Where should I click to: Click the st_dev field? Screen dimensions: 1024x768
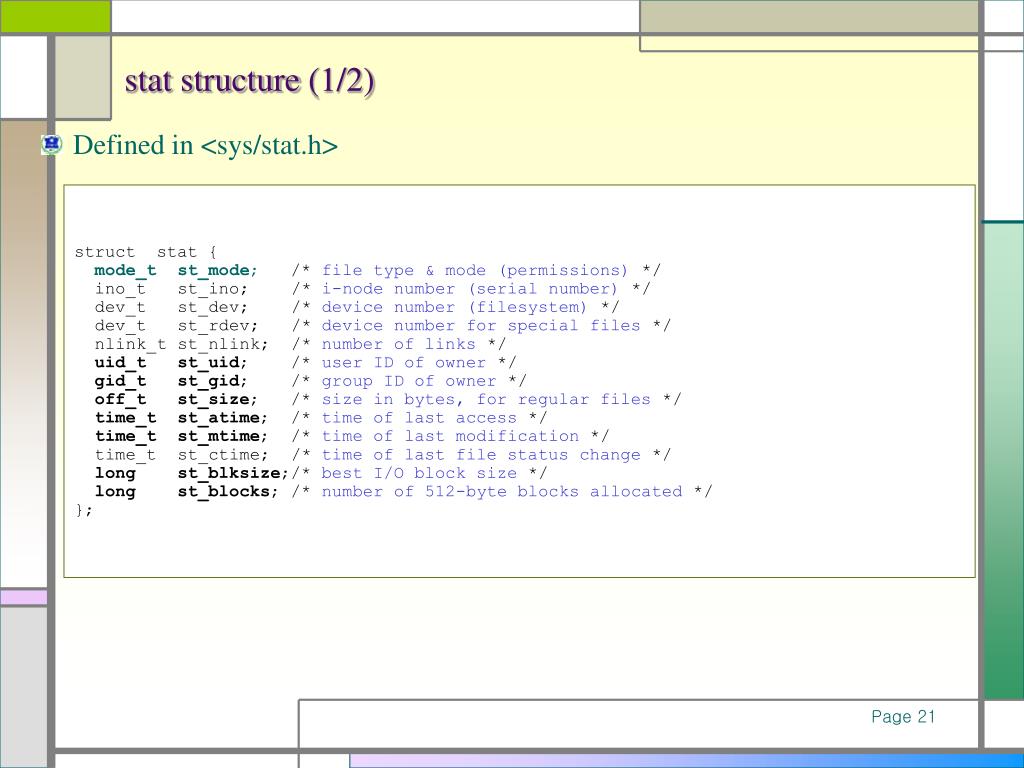pos(212,307)
